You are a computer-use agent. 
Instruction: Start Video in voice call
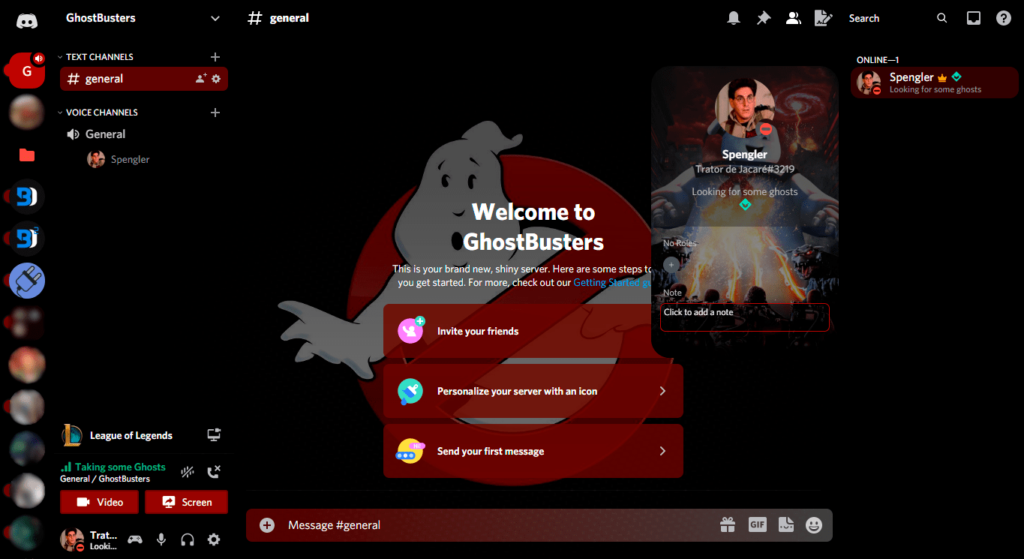pyautogui.click(x=99, y=502)
